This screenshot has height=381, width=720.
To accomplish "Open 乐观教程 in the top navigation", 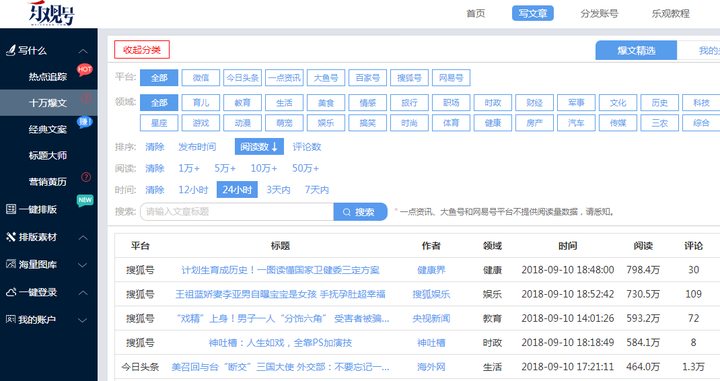I will pos(671,13).
